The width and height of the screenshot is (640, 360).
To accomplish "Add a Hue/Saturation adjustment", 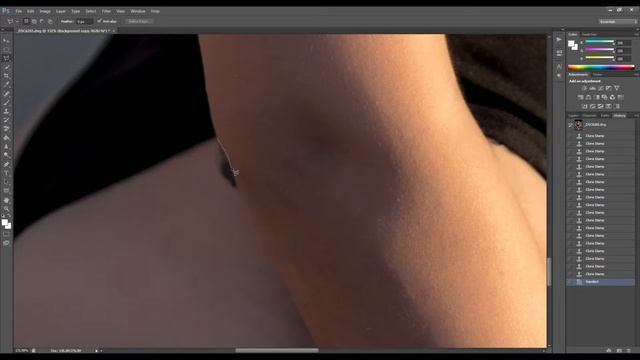I will 580,97.
